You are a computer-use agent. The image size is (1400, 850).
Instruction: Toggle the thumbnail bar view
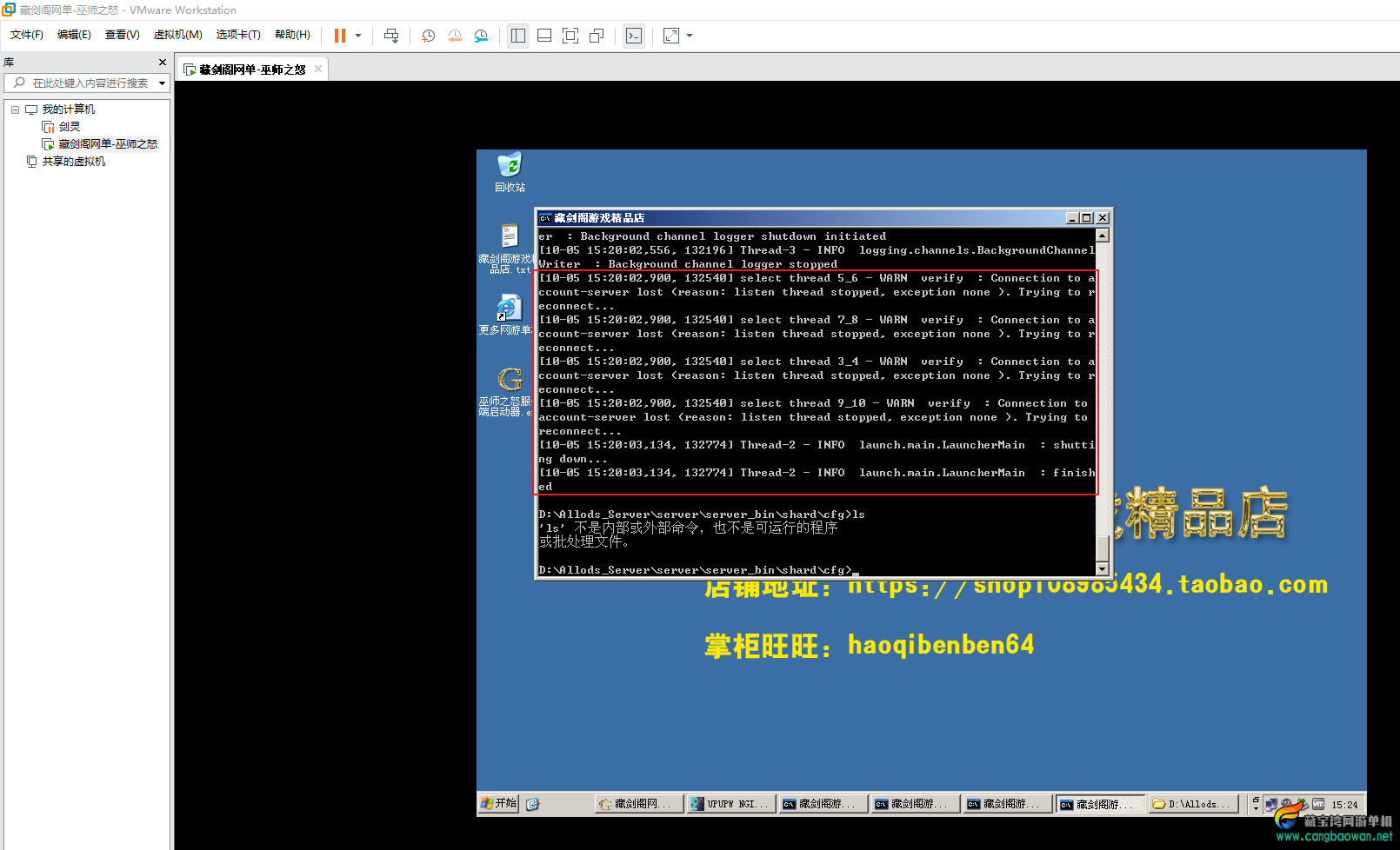(544, 36)
